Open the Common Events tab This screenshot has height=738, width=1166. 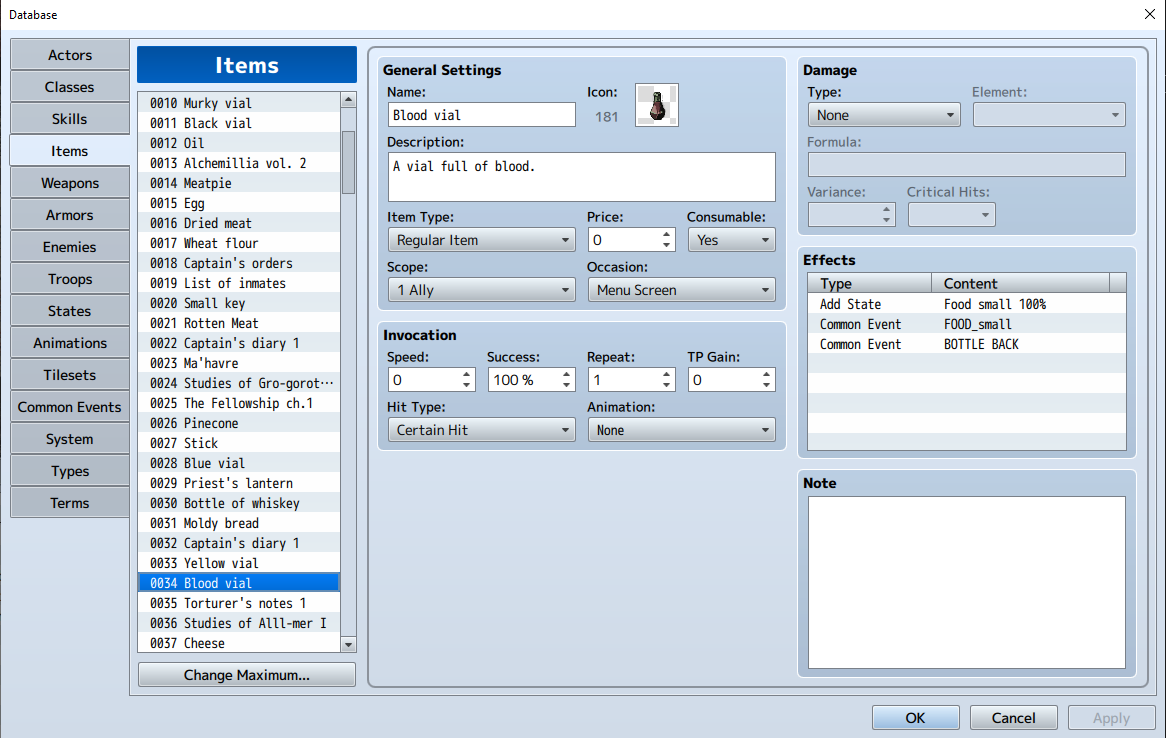pyautogui.click(x=70, y=407)
